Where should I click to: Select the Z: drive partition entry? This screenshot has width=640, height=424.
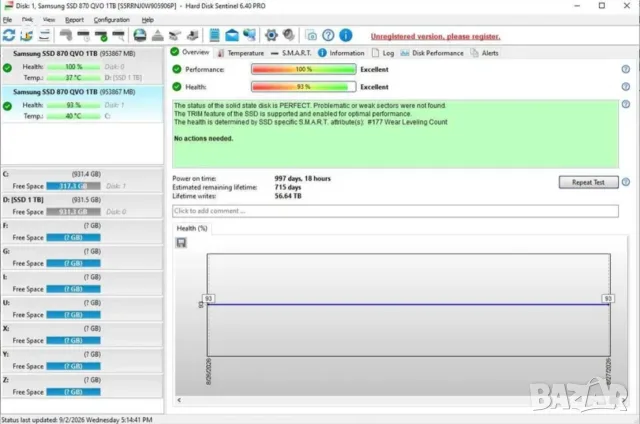(82, 386)
